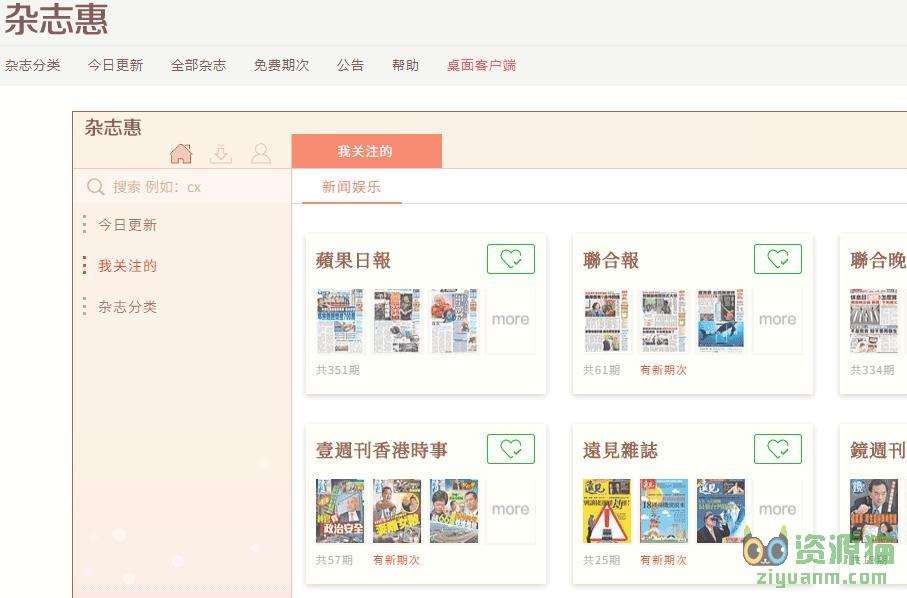The image size is (907, 598).
Task: Click the 桌面客户端 link
Action: [x=481, y=65]
